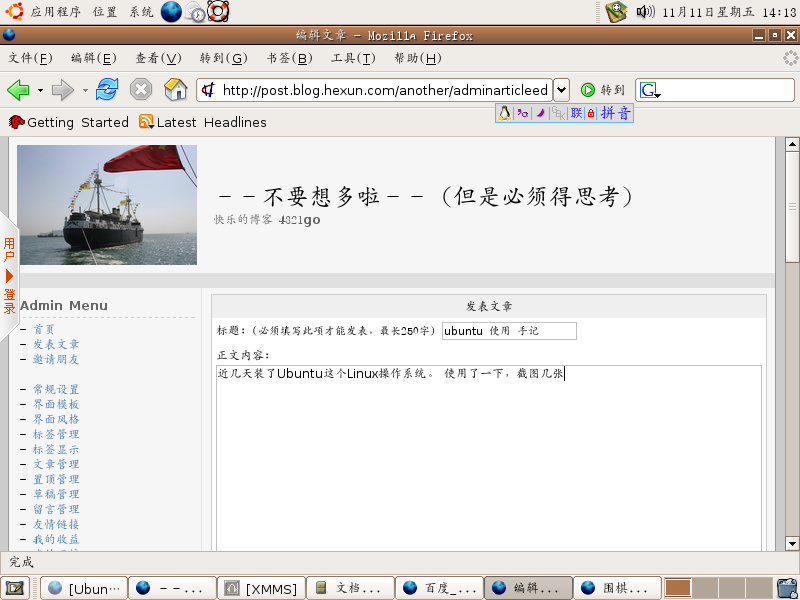This screenshot has height=600, width=800.
Task: Click the ship blog header image
Action: [107, 205]
